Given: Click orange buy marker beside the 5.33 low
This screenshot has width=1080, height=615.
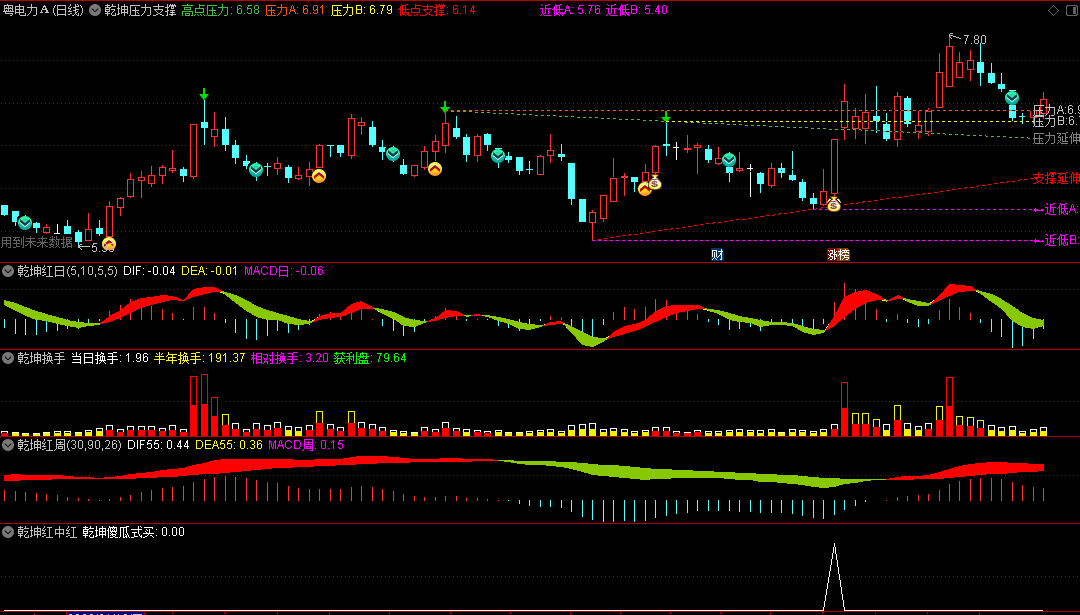Looking at the screenshot, I should [109, 243].
